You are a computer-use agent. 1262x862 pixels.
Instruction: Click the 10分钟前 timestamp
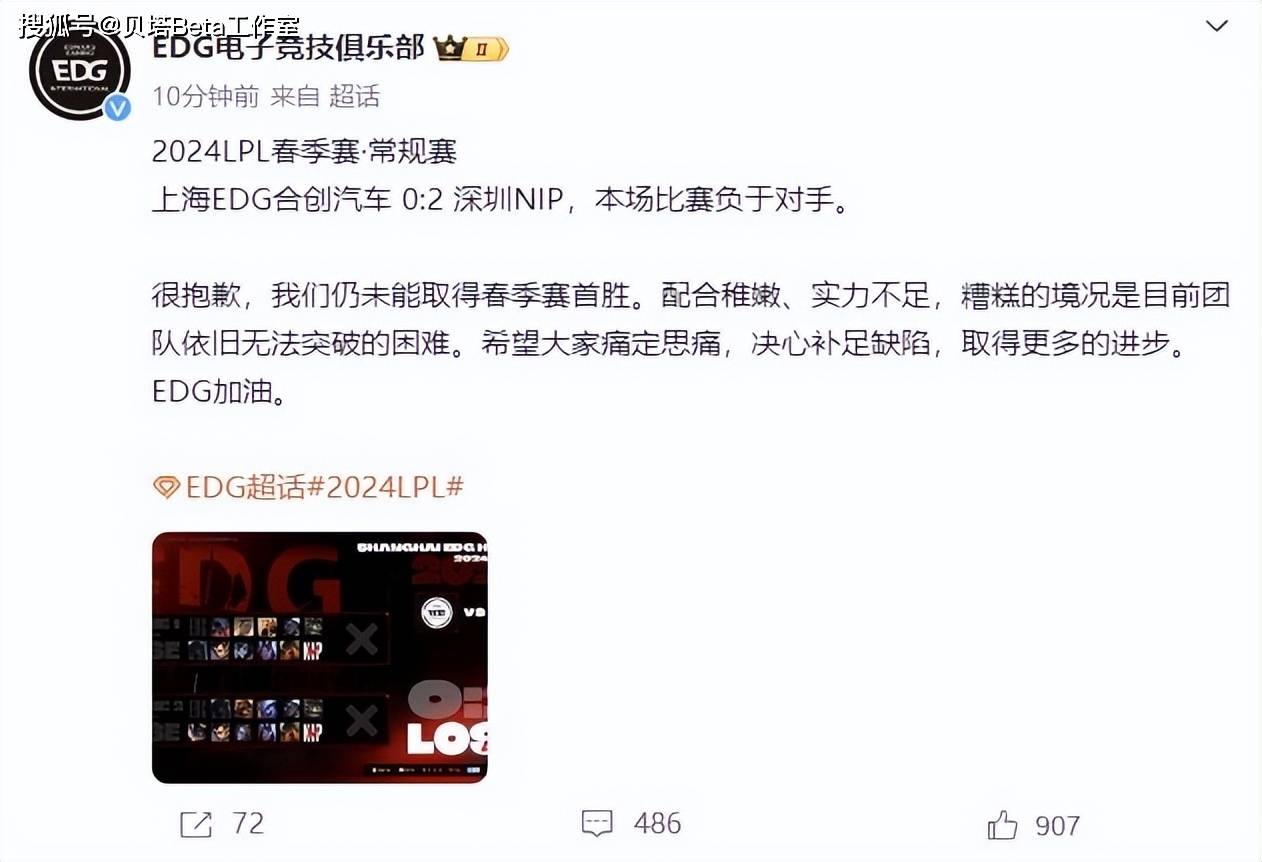tap(205, 97)
